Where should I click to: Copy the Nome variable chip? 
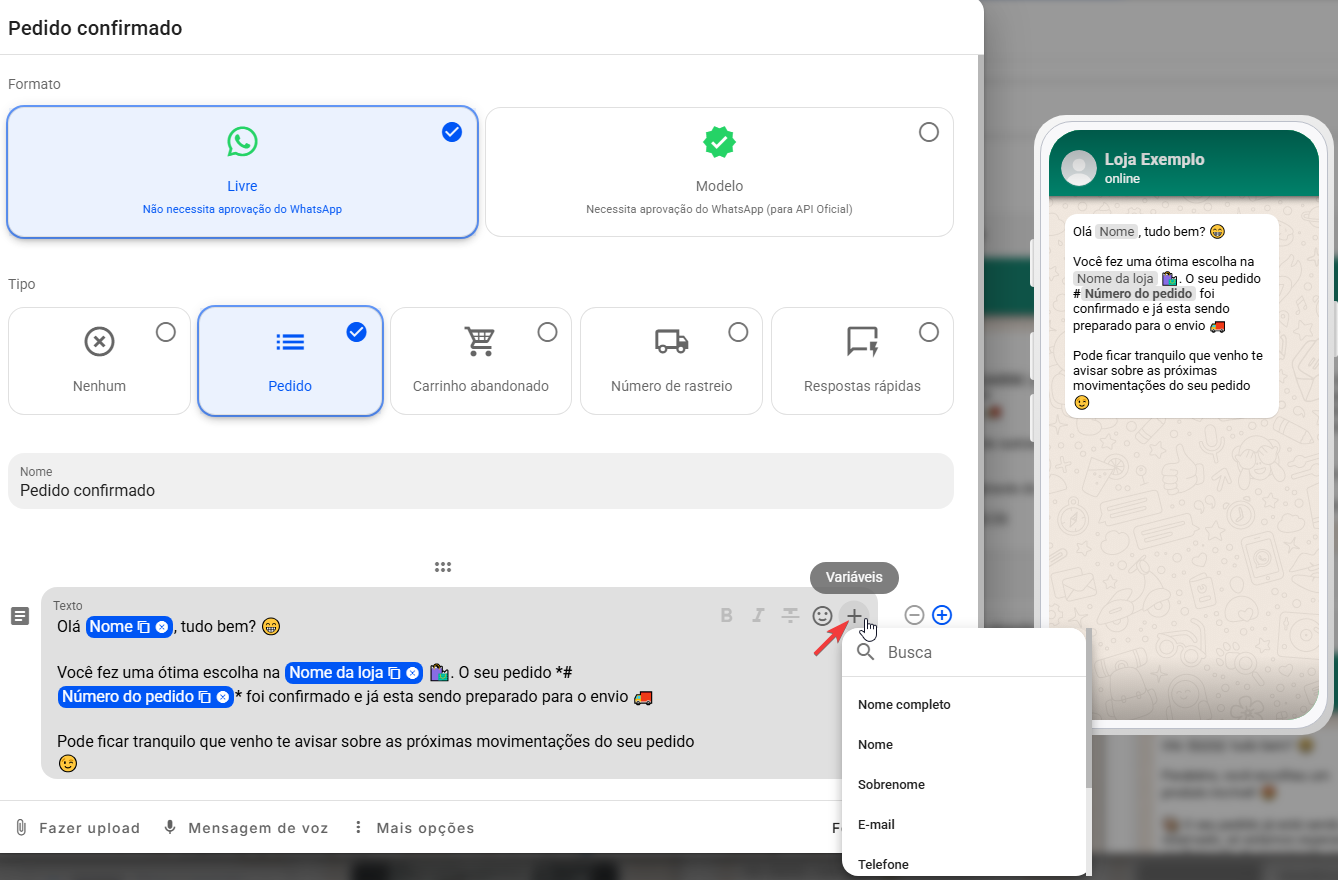point(144,627)
